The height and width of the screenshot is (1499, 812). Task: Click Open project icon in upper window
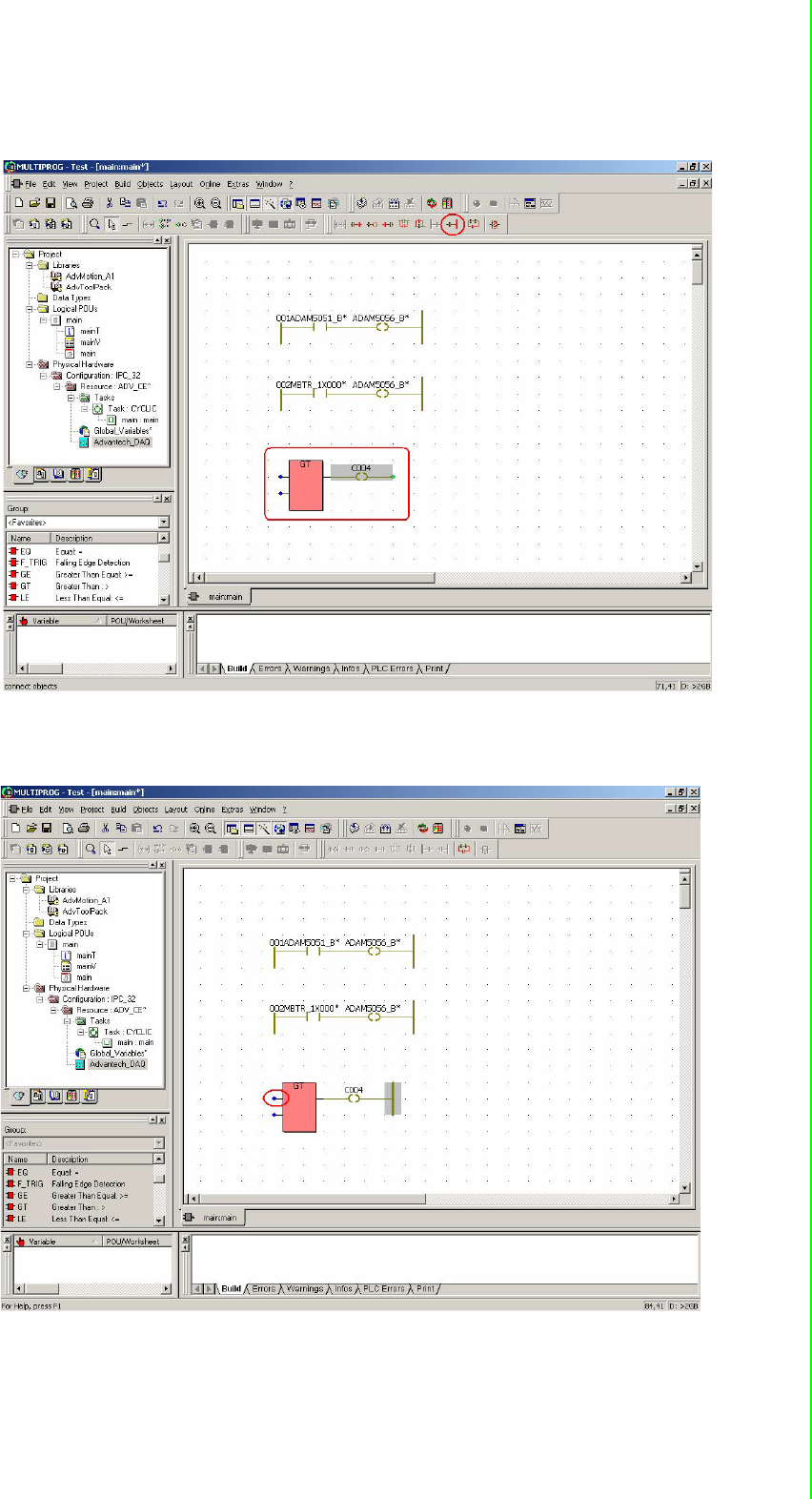34,203
